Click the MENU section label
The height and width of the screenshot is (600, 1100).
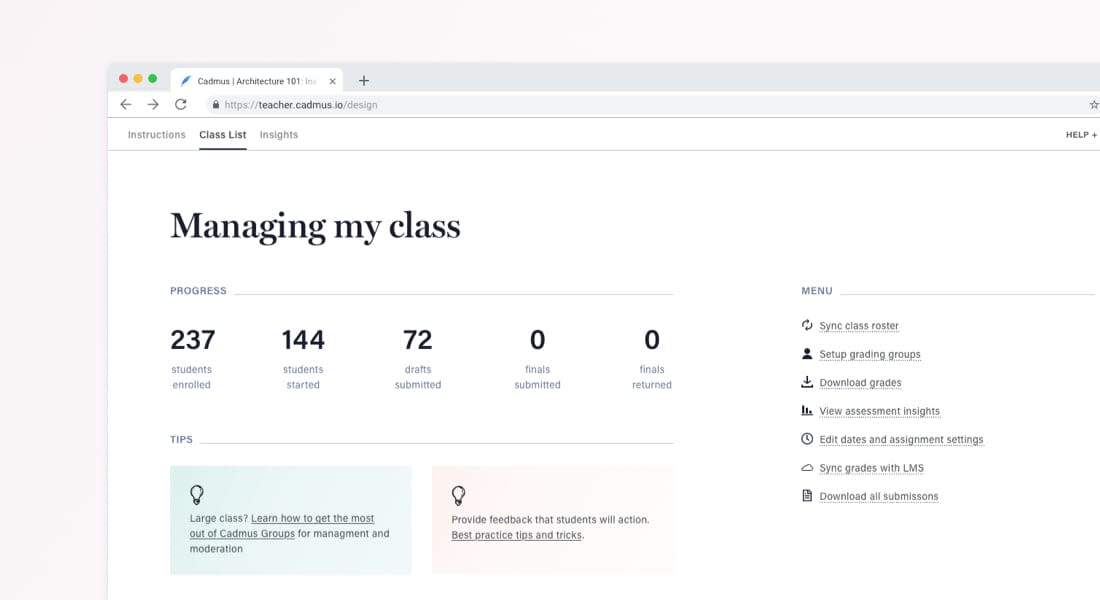pyautogui.click(x=817, y=291)
